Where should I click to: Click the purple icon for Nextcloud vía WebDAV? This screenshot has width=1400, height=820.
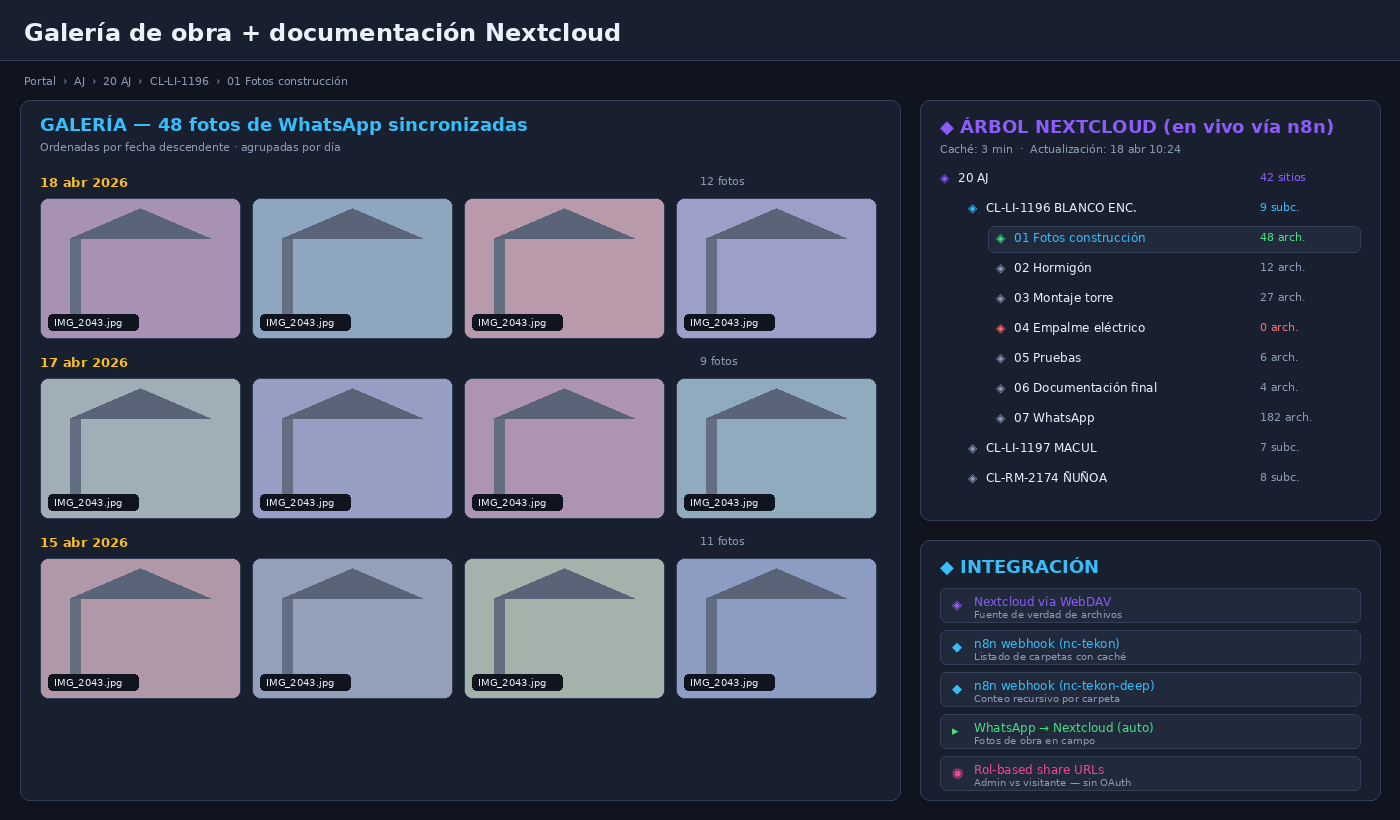(x=957, y=605)
